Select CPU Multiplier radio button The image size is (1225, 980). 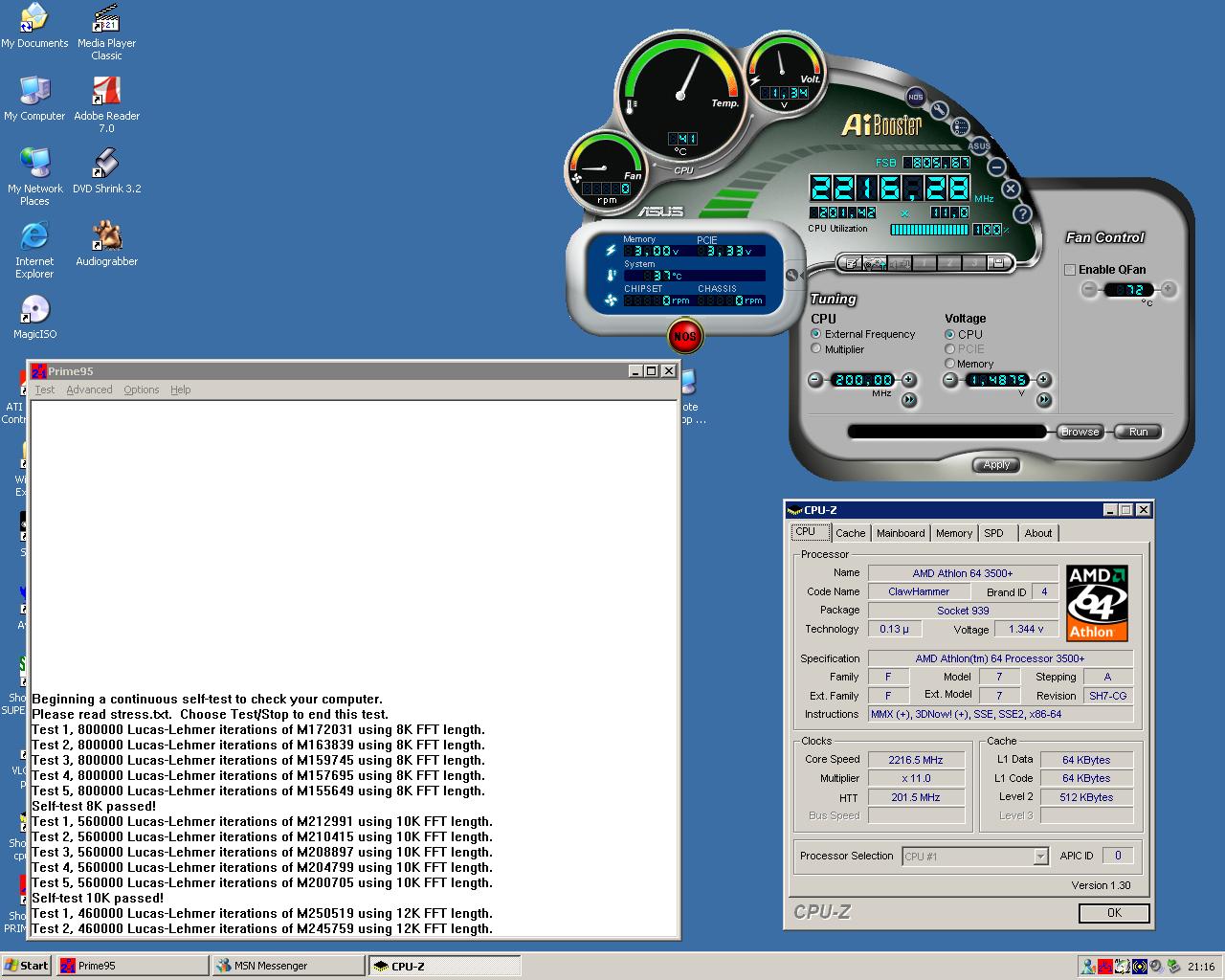click(816, 349)
